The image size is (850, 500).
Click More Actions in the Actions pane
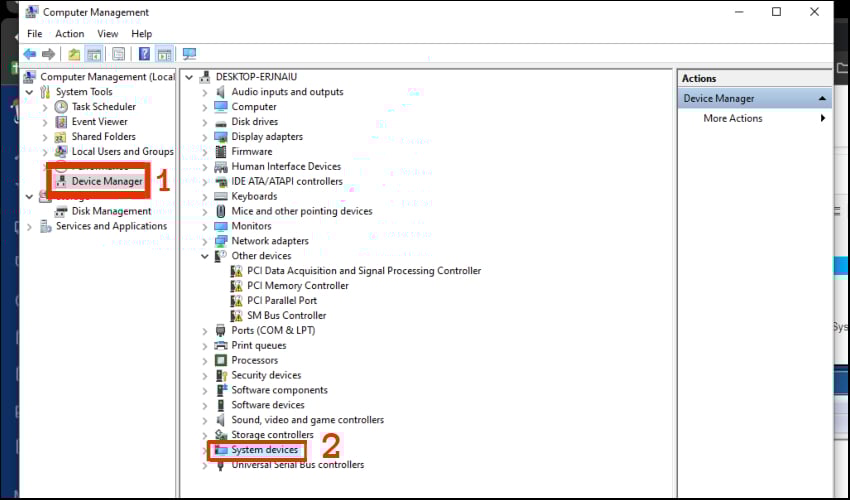(x=732, y=118)
